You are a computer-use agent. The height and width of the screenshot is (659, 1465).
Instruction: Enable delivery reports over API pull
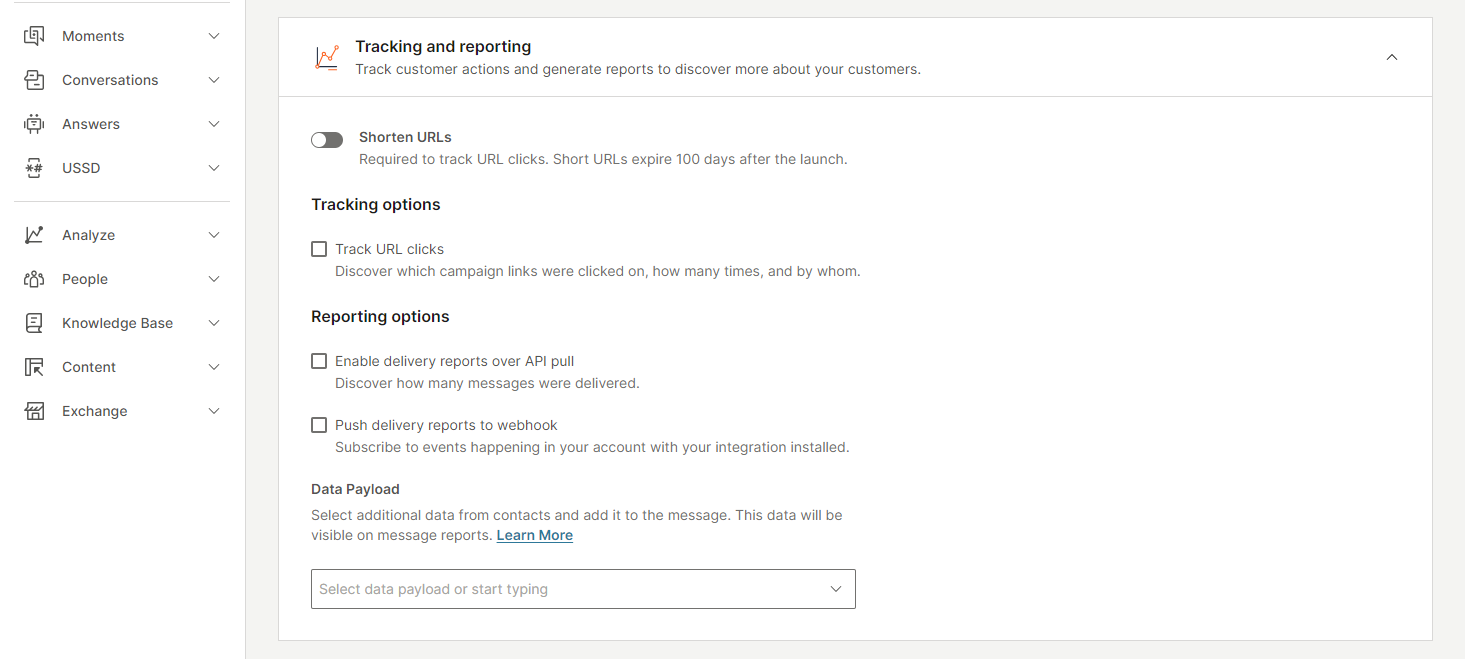pyautogui.click(x=319, y=361)
